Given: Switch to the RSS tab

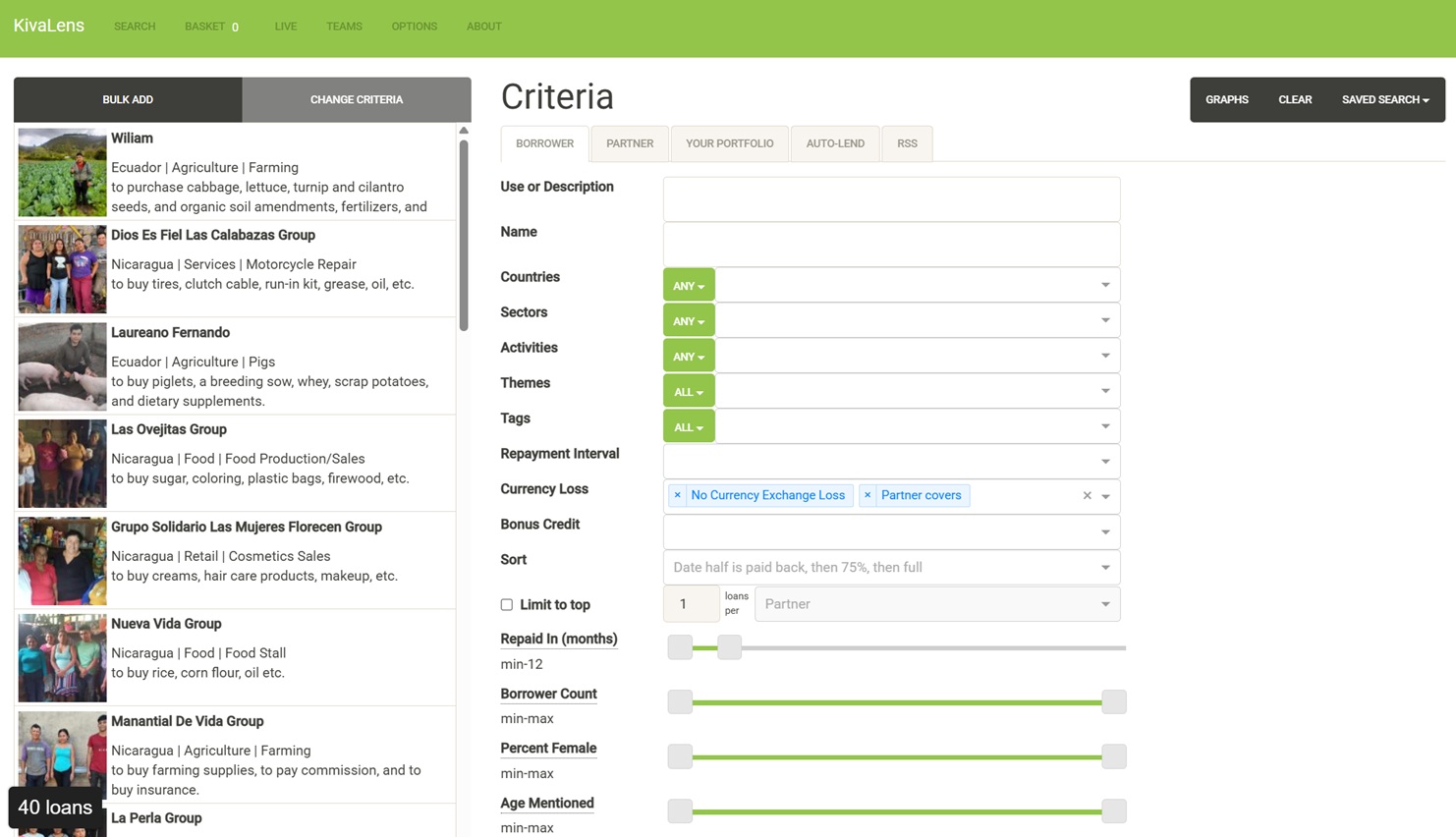Looking at the screenshot, I should click(907, 143).
